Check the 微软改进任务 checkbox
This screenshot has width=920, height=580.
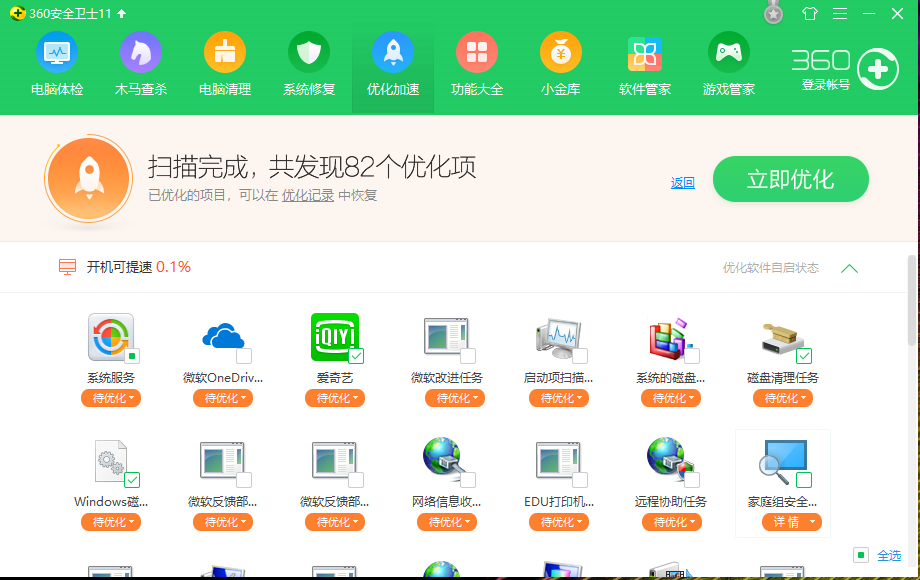(468, 356)
